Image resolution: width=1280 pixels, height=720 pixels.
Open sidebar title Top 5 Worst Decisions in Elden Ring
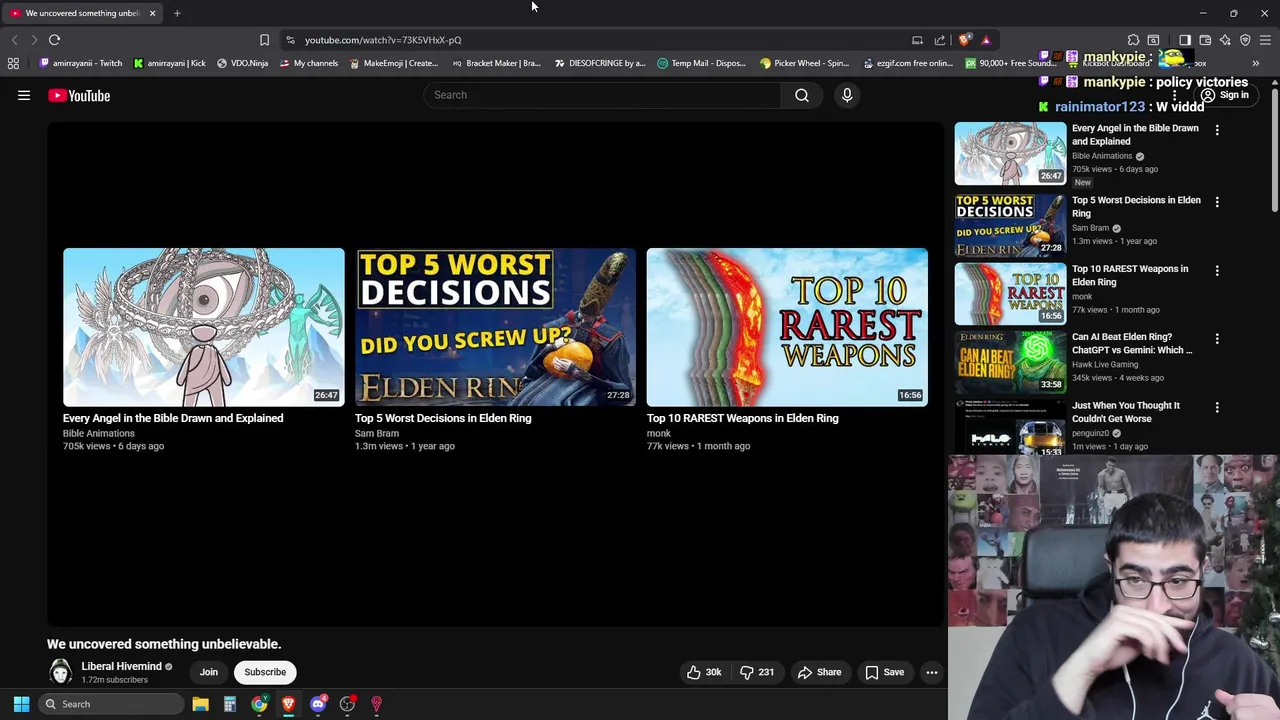(x=1136, y=206)
